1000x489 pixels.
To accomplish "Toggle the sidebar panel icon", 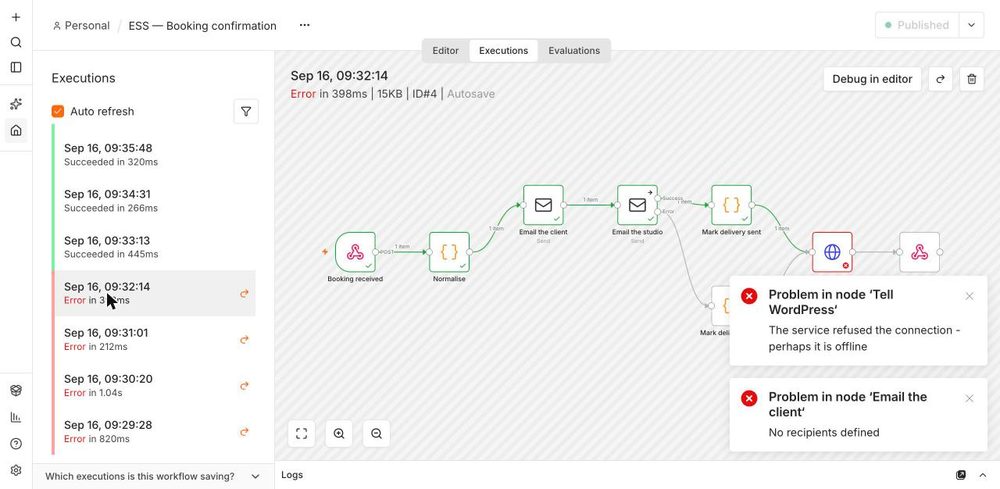I will coord(16,67).
